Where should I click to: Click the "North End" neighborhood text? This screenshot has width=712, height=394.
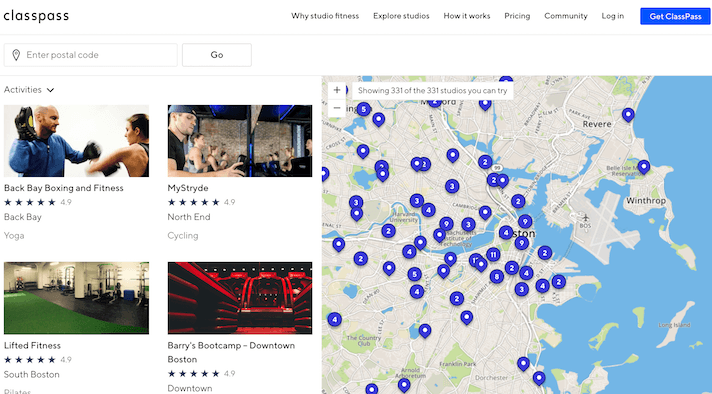click(189, 217)
